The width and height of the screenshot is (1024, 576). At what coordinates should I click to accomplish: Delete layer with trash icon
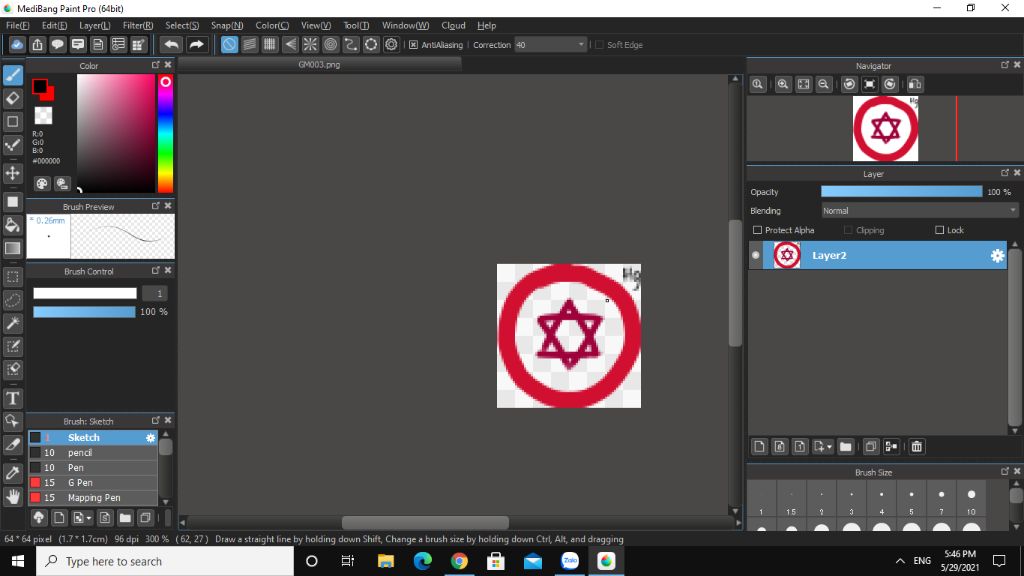coord(917,447)
